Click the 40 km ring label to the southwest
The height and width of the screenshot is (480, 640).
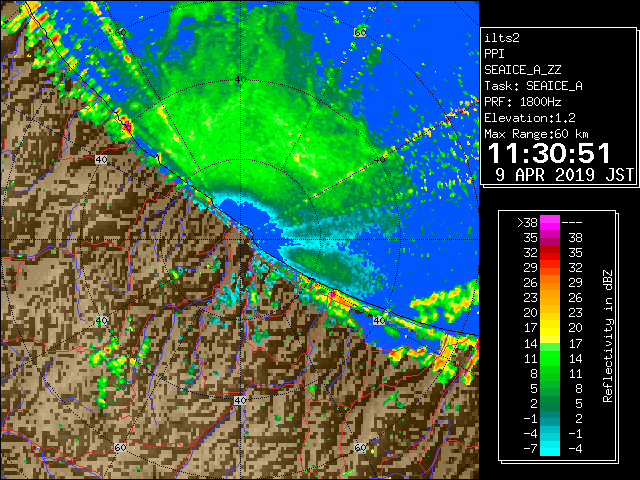click(x=101, y=320)
